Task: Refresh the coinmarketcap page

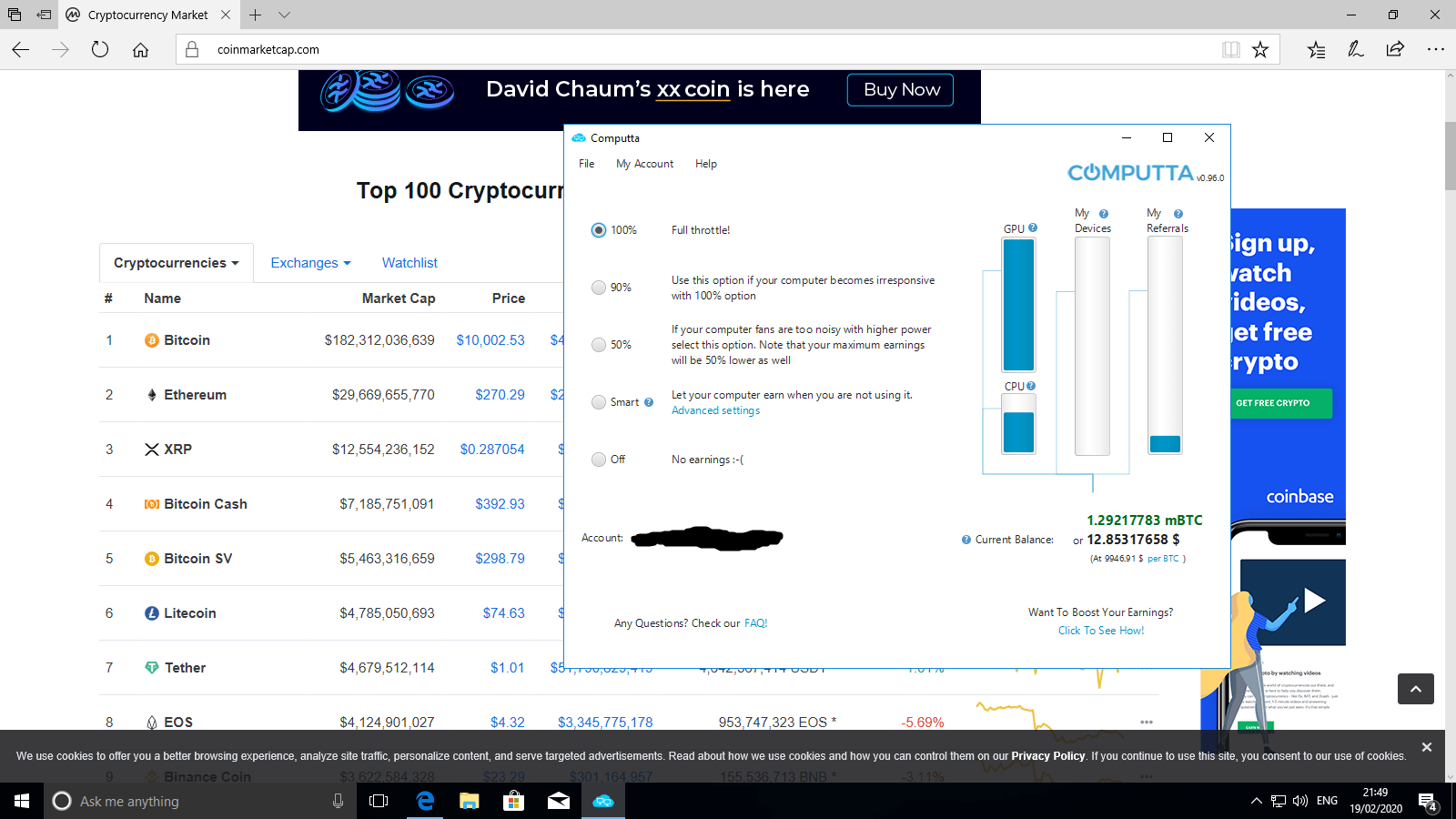Action: 100,49
